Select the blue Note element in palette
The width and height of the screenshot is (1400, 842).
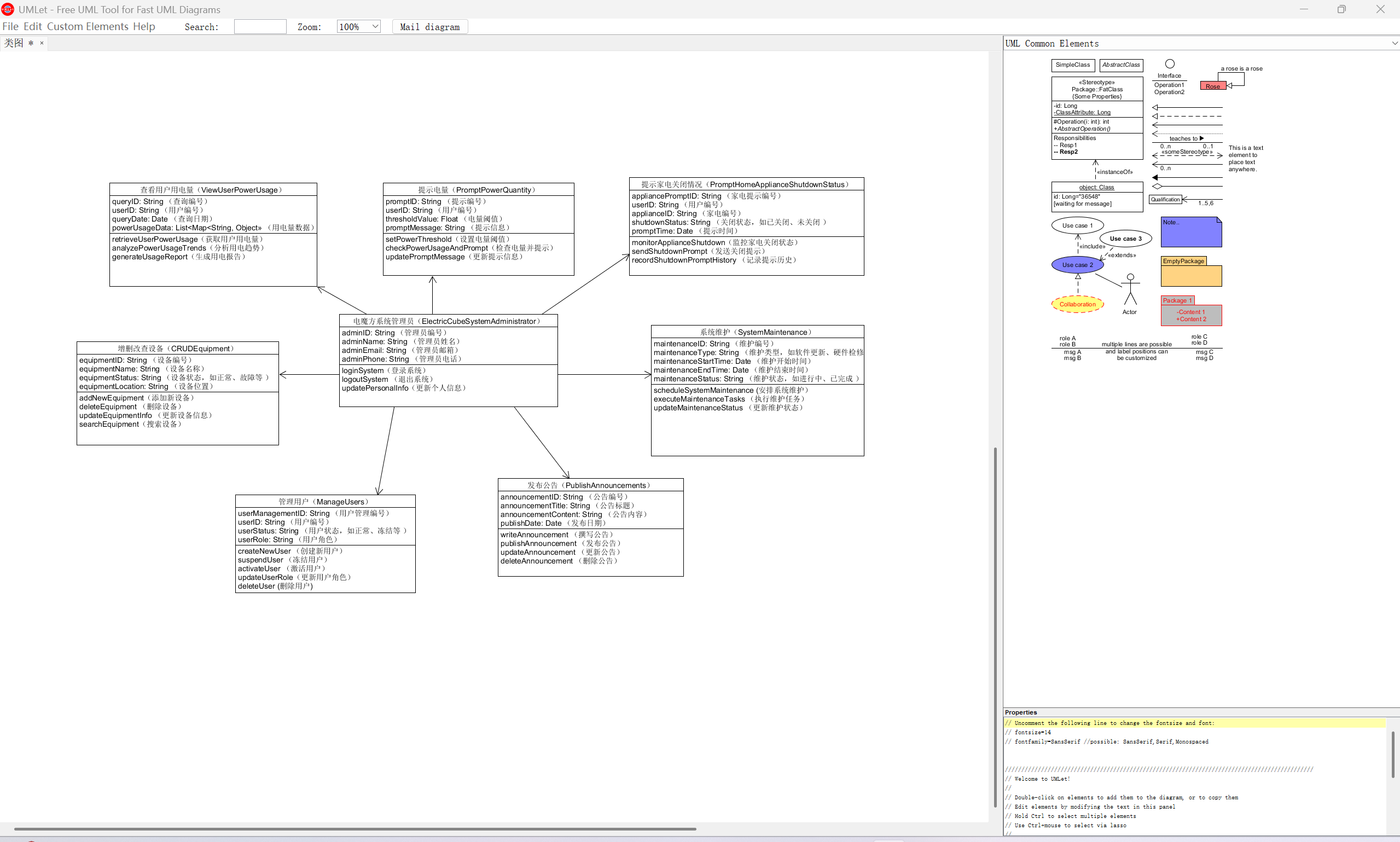click(1190, 233)
